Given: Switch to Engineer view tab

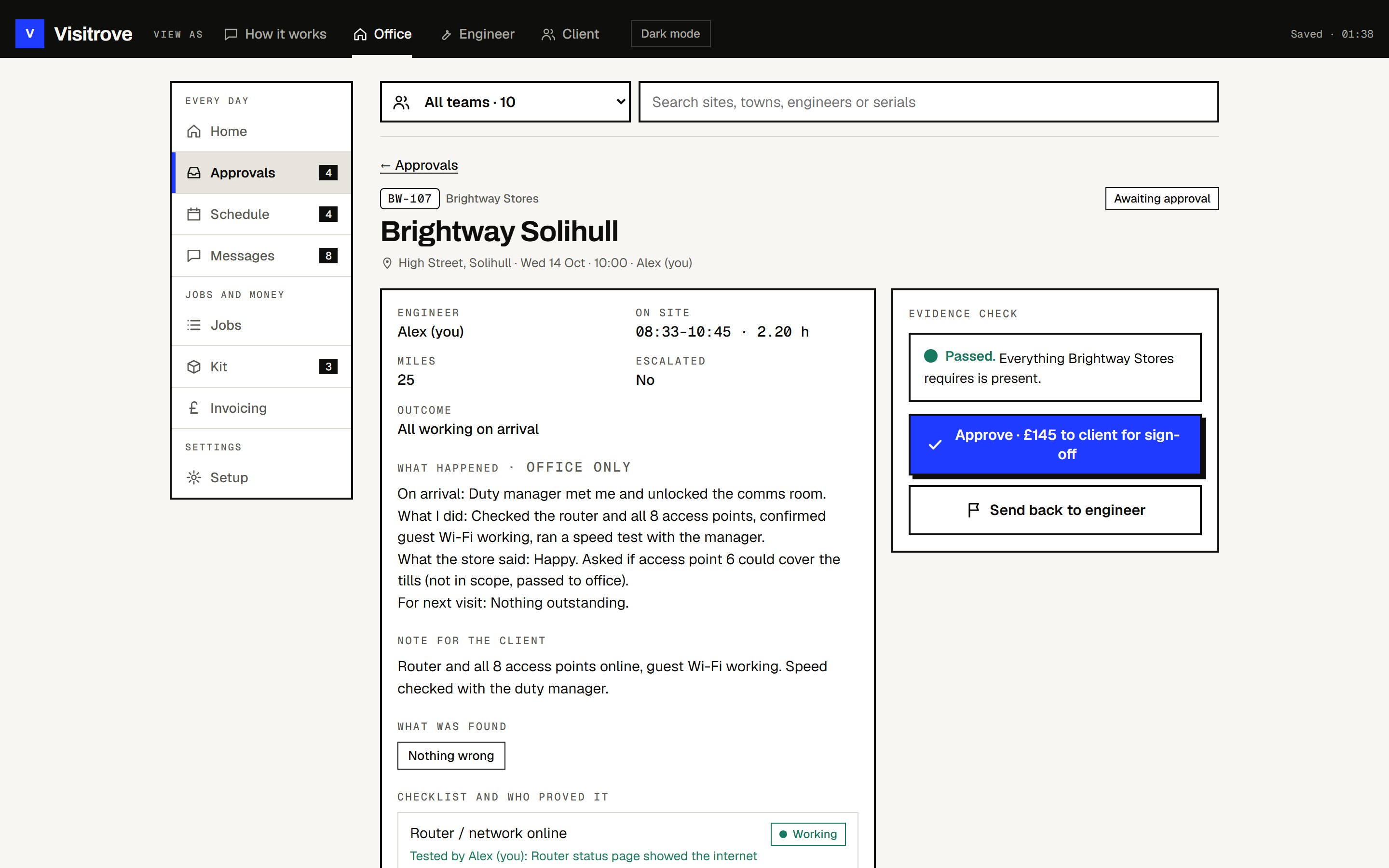Looking at the screenshot, I should coord(477,34).
